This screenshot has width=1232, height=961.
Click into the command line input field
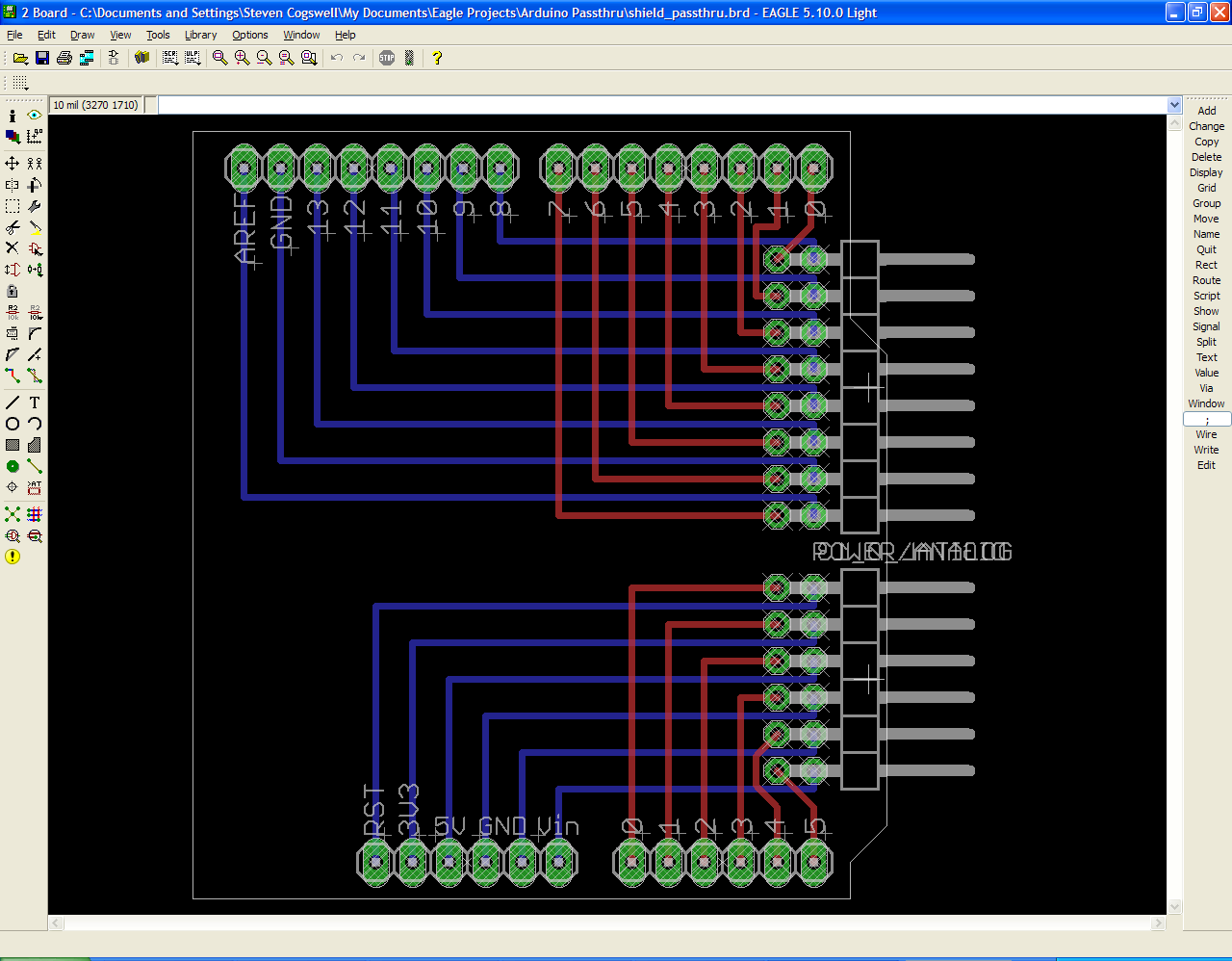click(662, 105)
